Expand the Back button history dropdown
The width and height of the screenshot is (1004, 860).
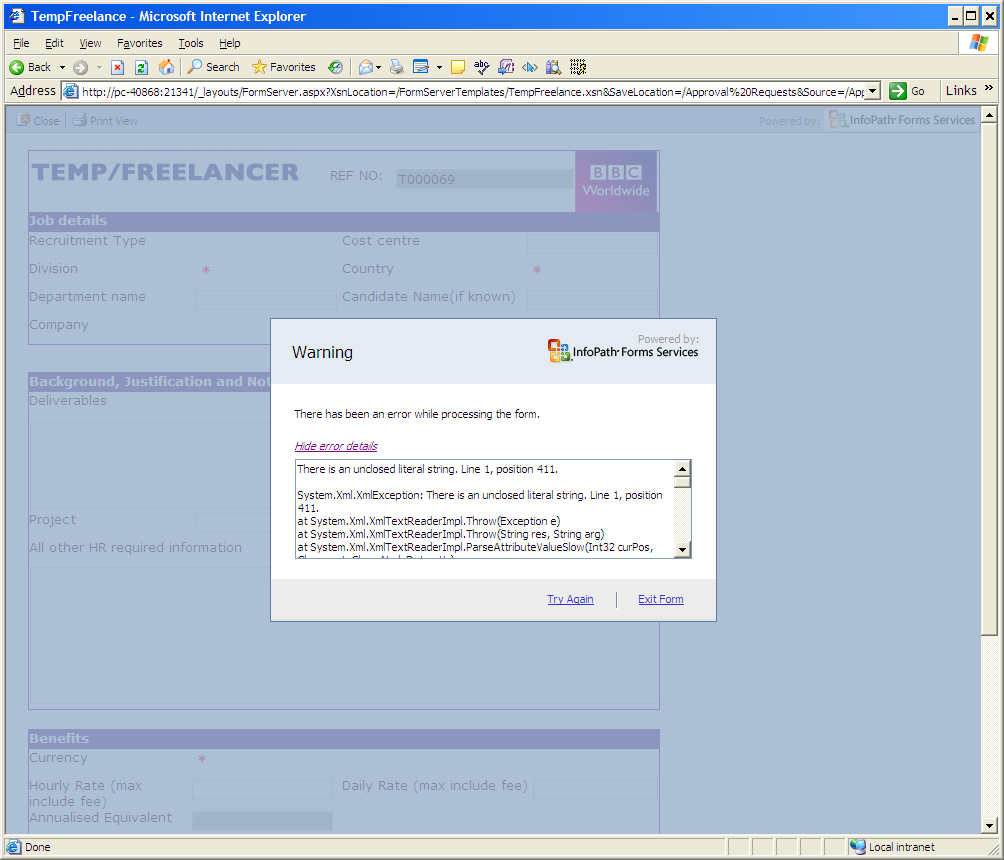62,67
